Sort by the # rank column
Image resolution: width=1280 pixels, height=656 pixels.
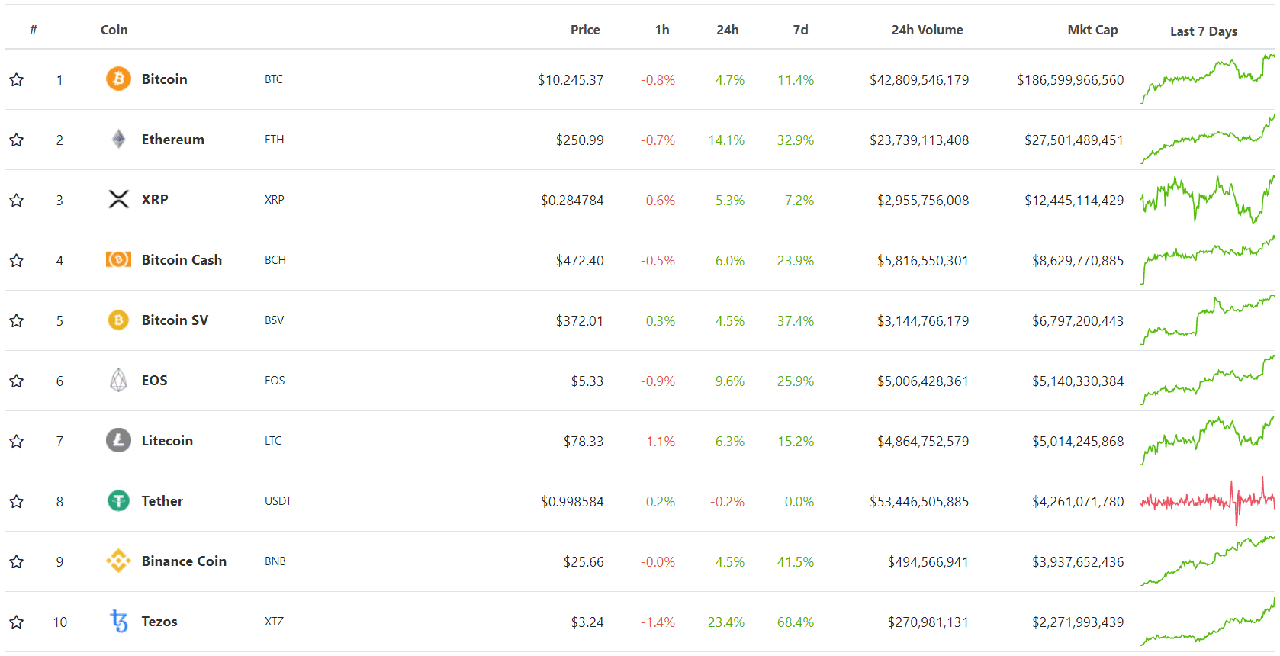34,30
